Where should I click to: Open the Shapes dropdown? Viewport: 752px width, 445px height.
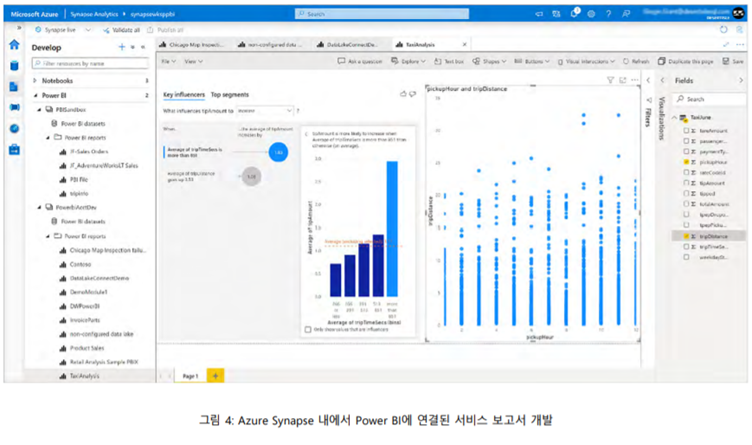[489, 61]
